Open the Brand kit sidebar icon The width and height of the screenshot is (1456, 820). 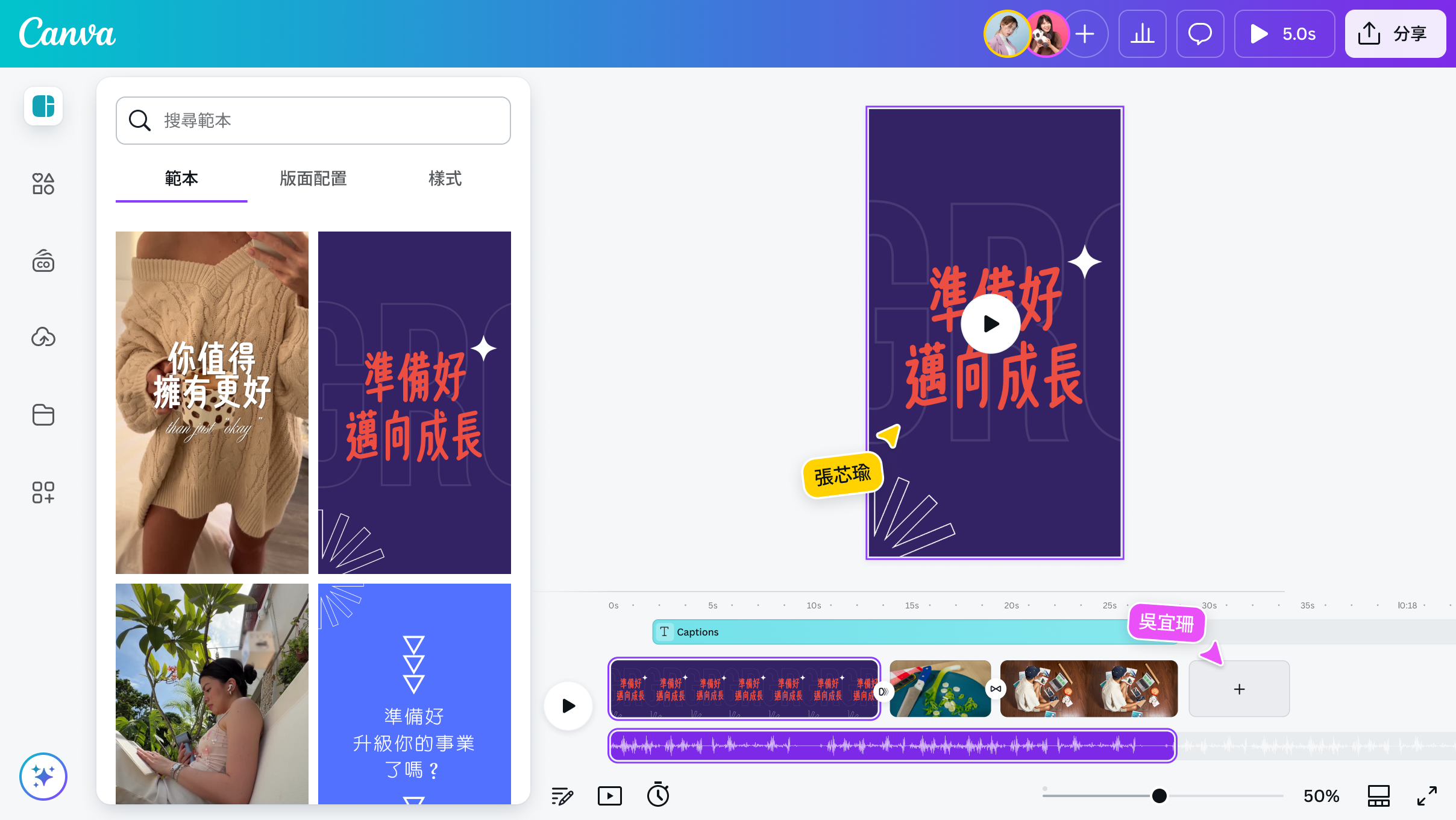pyautogui.click(x=43, y=260)
